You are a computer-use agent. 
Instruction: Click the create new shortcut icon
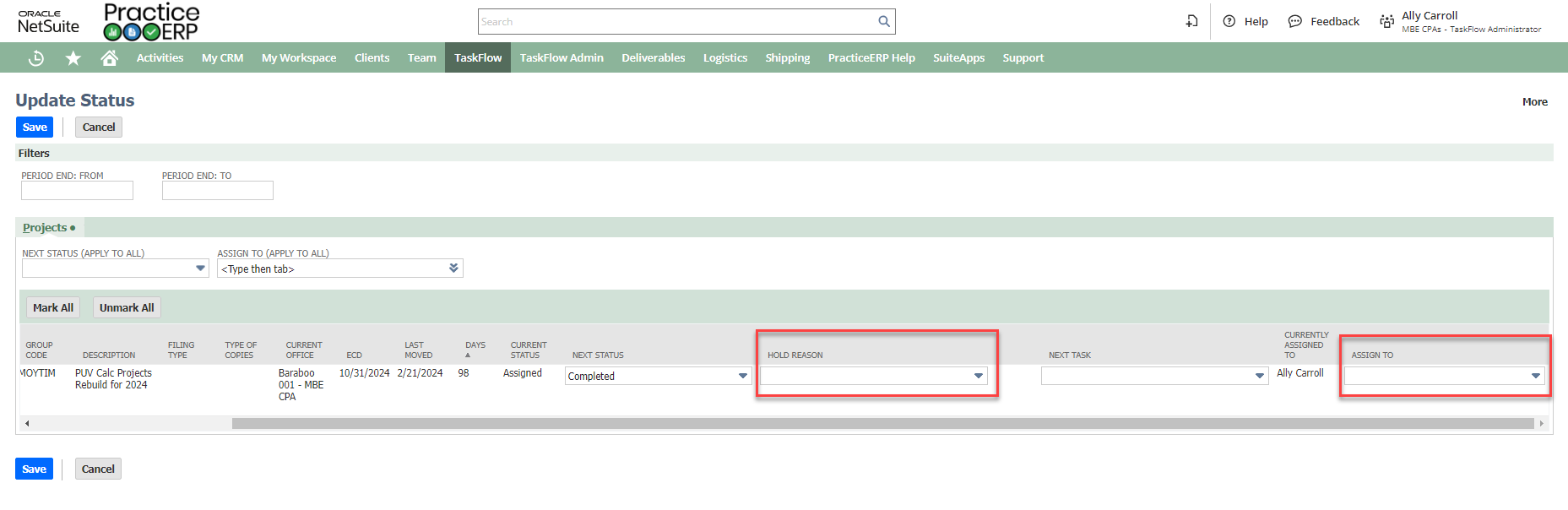click(x=1191, y=22)
